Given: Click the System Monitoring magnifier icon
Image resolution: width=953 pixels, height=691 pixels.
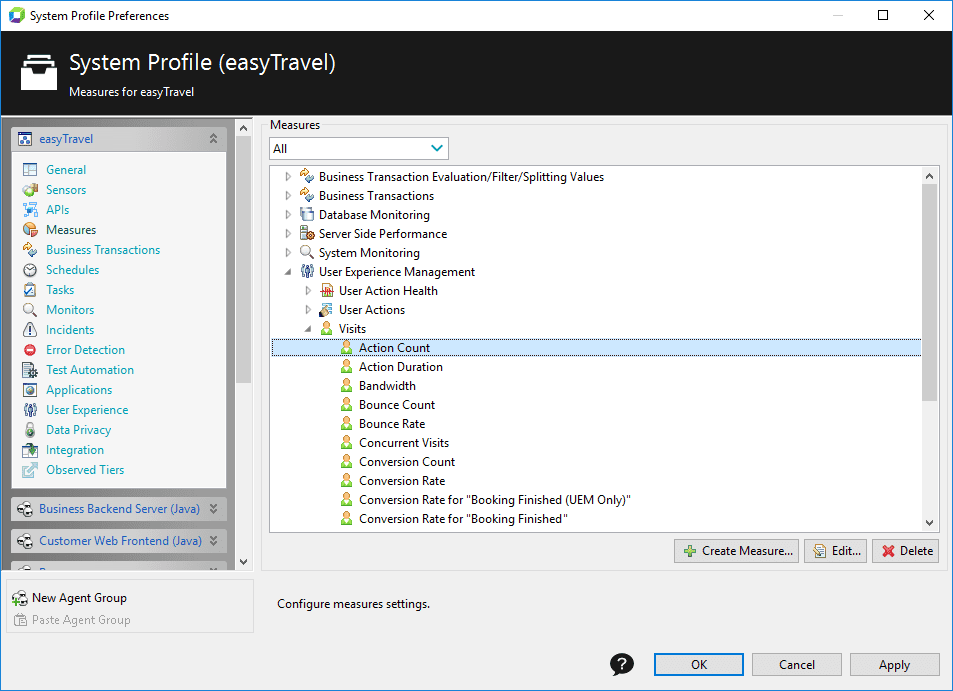Looking at the screenshot, I should click(307, 252).
